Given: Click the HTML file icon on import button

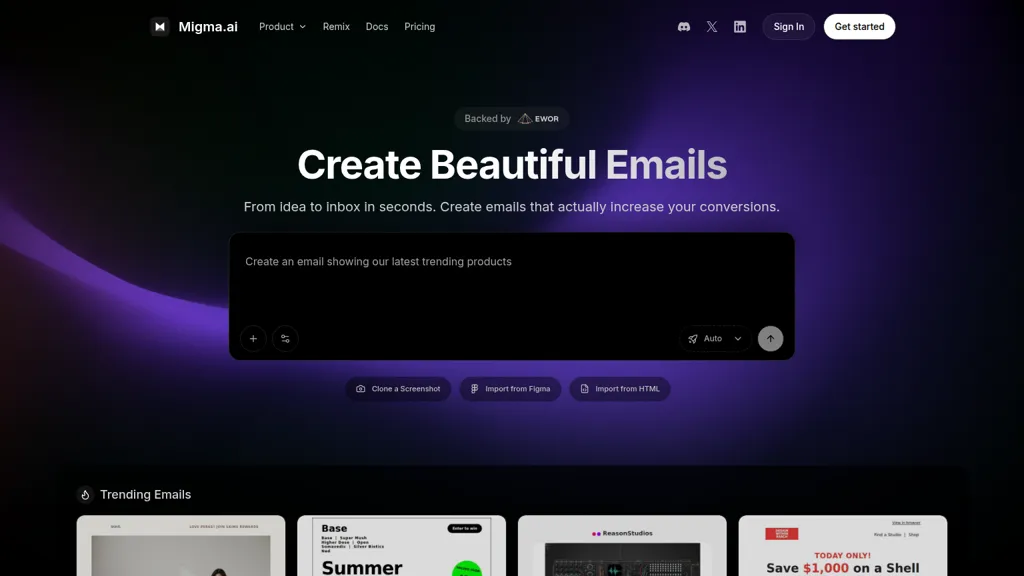Looking at the screenshot, I should pyautogui.click(x=584, y=389).
